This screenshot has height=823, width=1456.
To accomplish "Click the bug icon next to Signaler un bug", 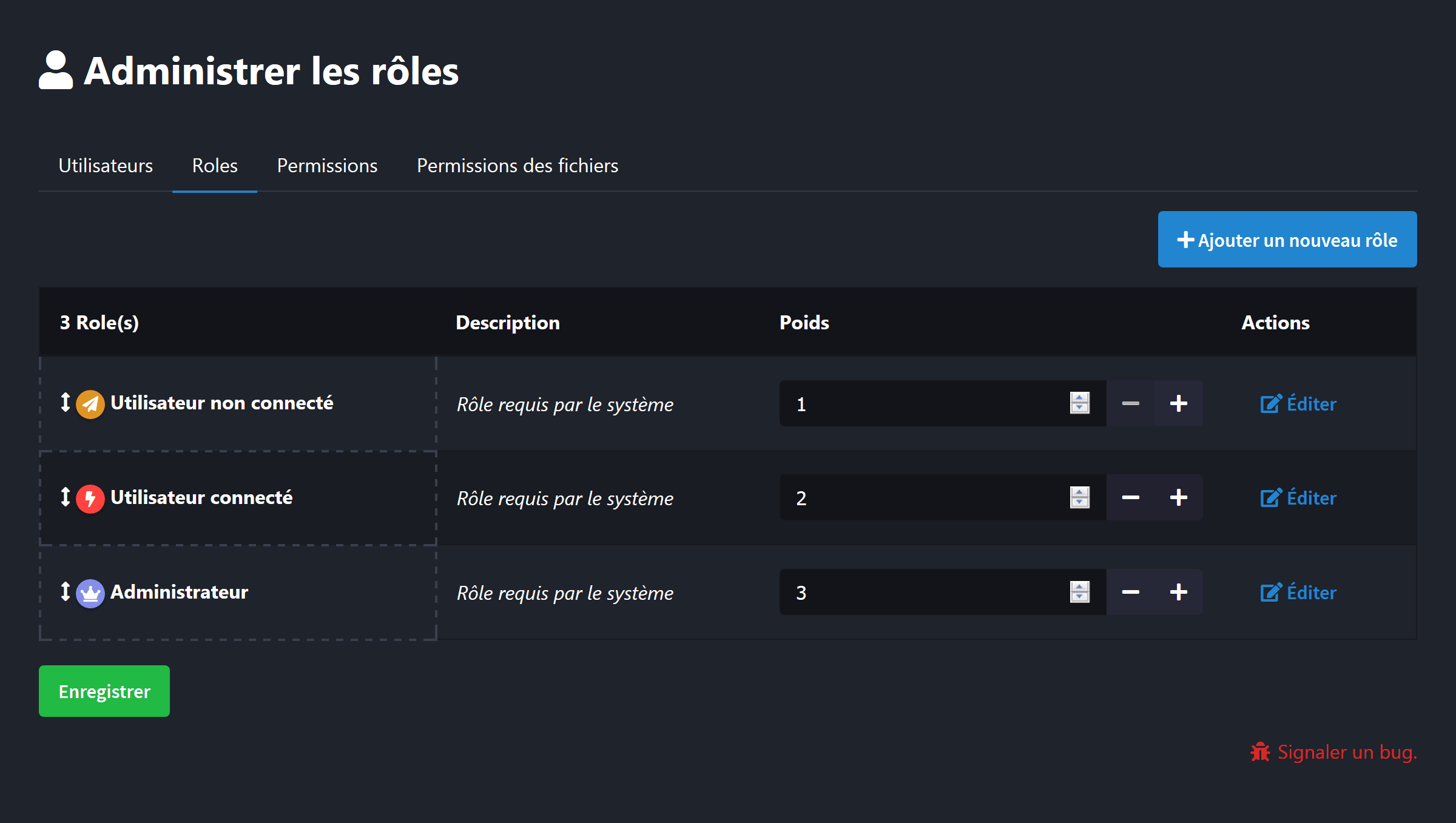I will point(1261,752).
